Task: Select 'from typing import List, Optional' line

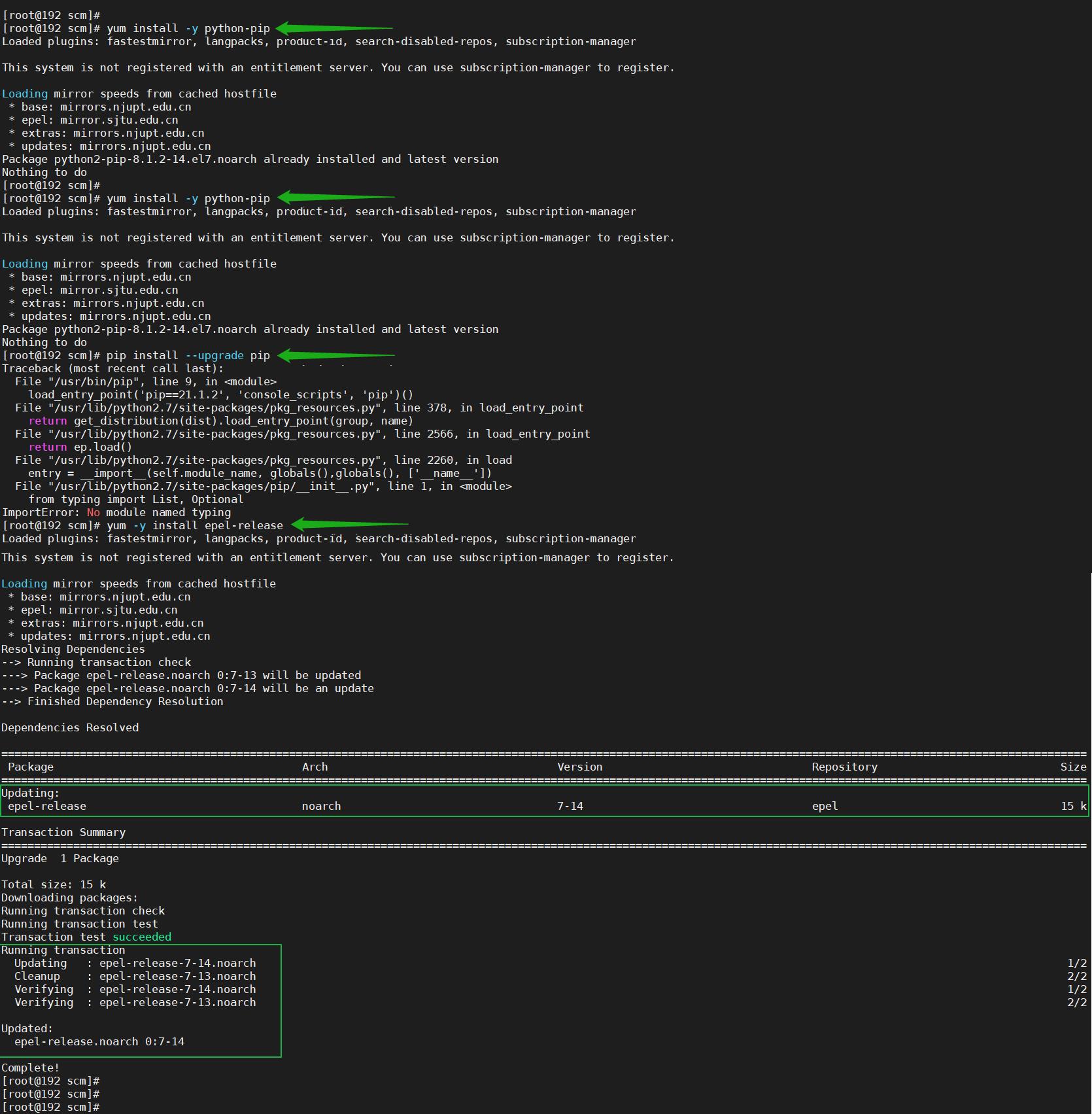Action: (x=136, y=499)
